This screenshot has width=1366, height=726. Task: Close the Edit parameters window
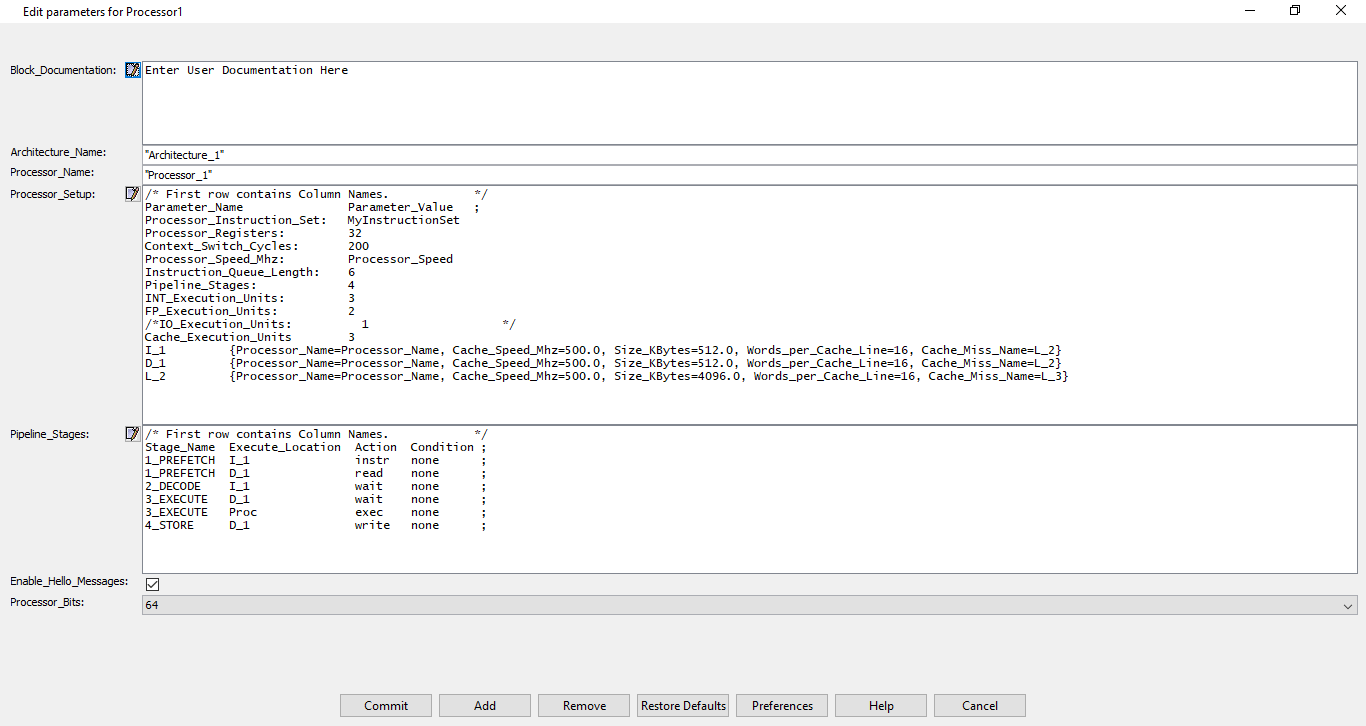pyautogui.click(x=1341, y=11)
